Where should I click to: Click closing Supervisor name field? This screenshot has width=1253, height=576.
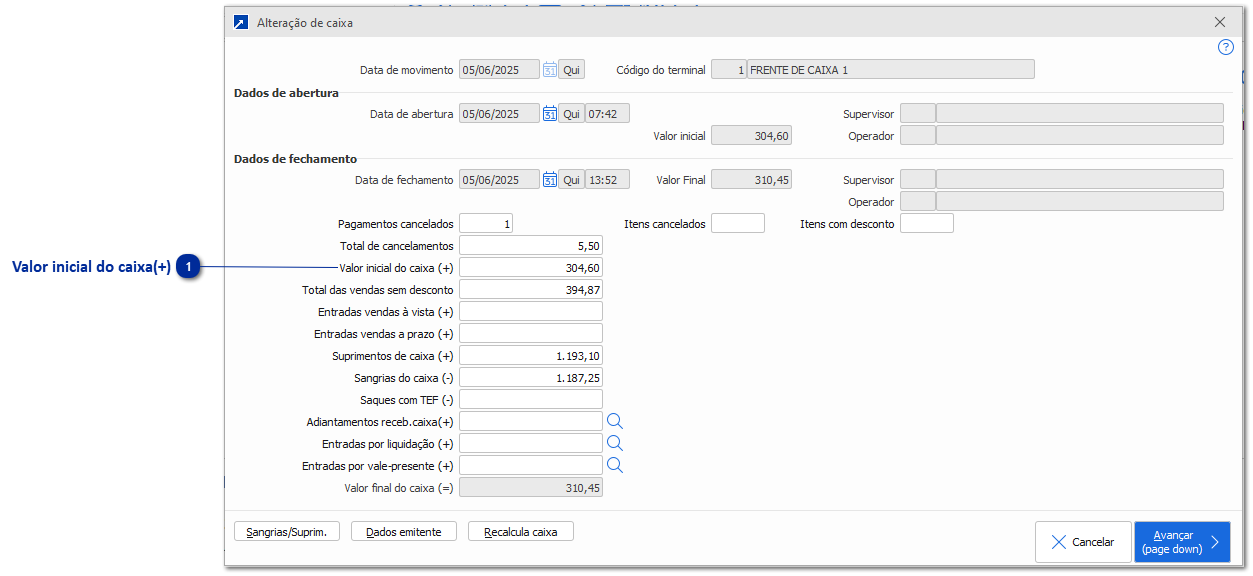1079,180
